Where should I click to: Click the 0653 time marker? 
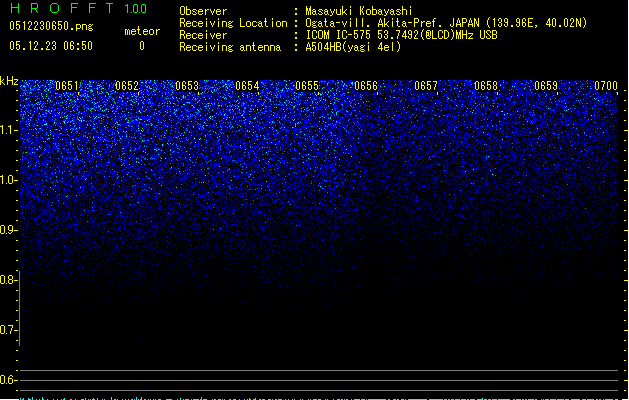187,86
